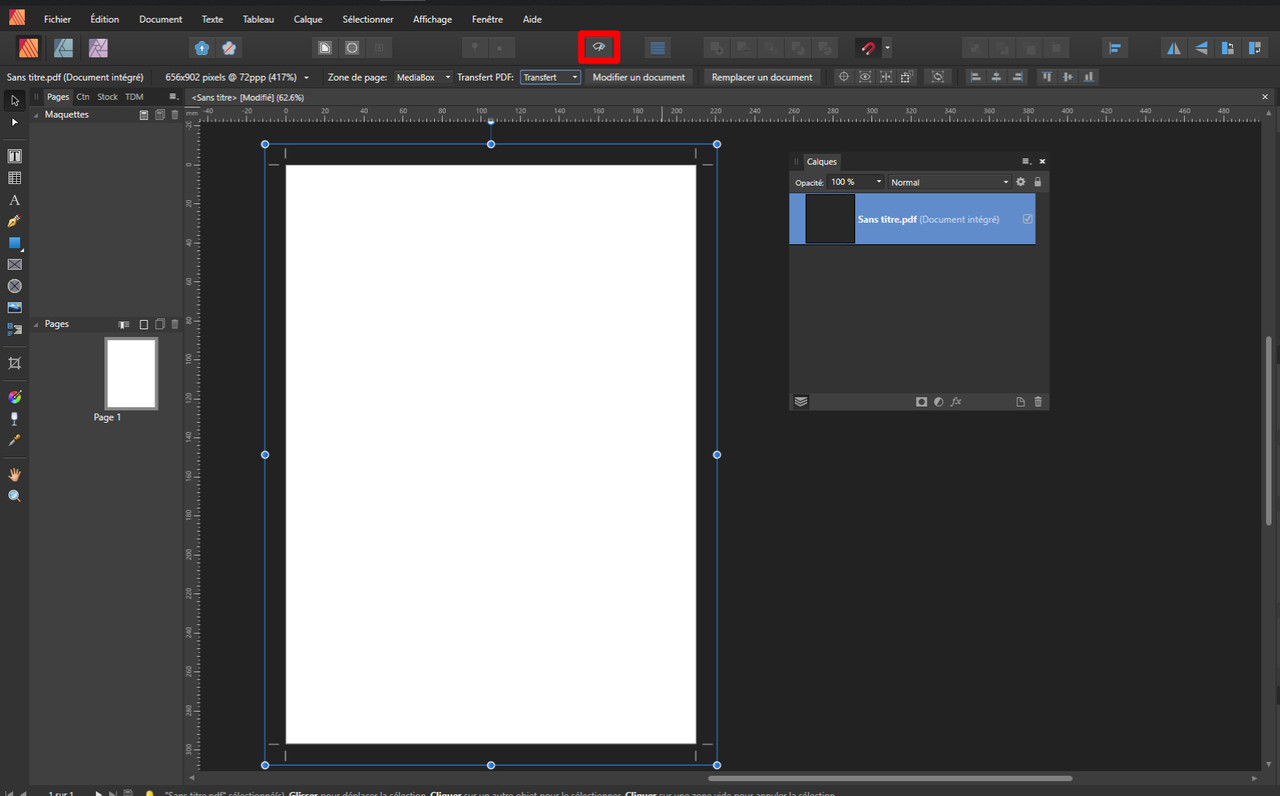Click the align left icon in context toolbar
Viewport: 1280px width, 796px height.
(976, 77)
